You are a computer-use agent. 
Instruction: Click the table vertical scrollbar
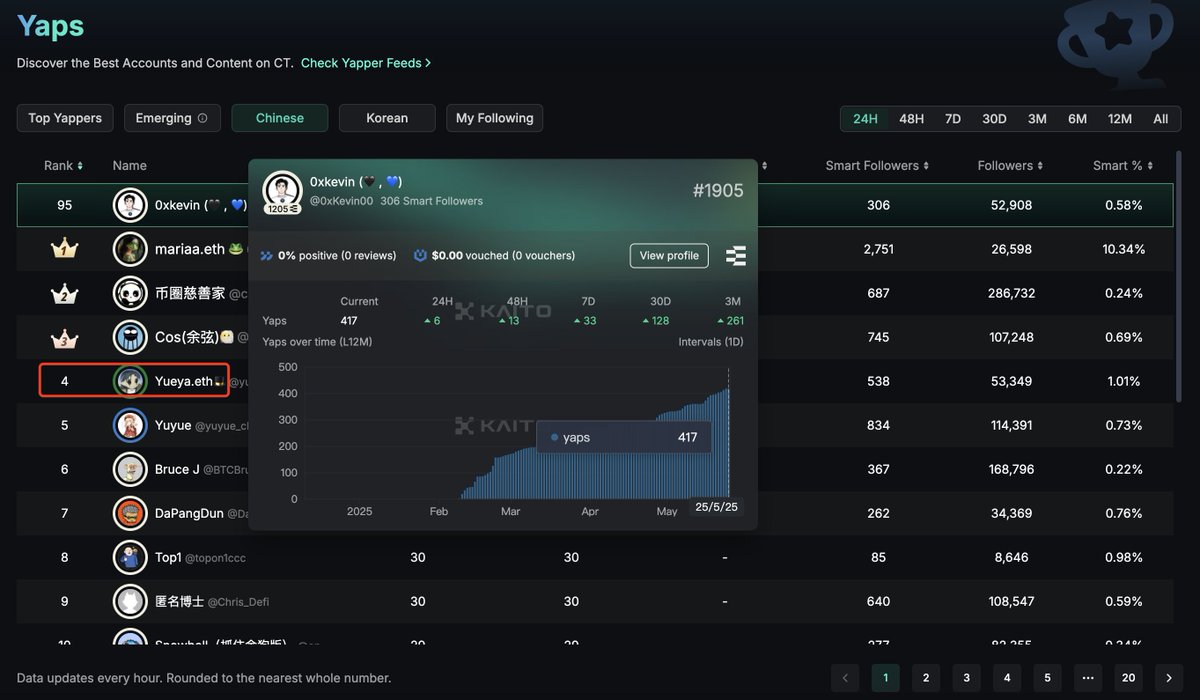(x=1179, y=275)
